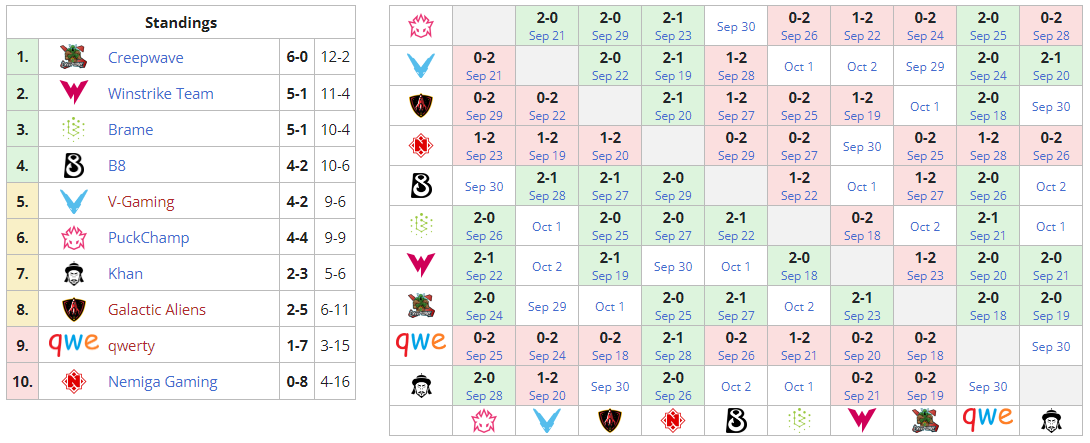Image resolution: width=1090 pixels, height=443 pixels.
Task: Click the Sep 28 result cell in PuckChamp's crosstable row
Action: 1051,26
